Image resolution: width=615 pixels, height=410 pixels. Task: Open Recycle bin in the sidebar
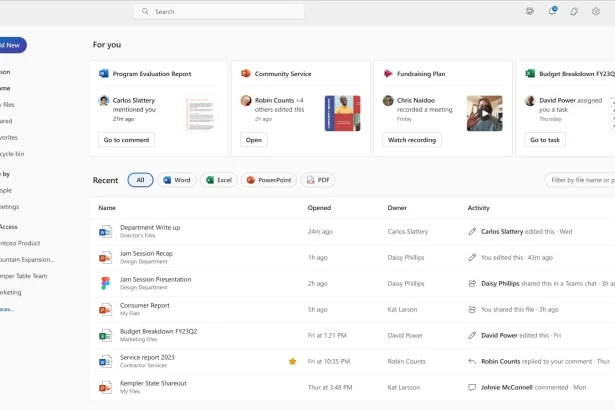pyautogui.click(x=12, y=154)
